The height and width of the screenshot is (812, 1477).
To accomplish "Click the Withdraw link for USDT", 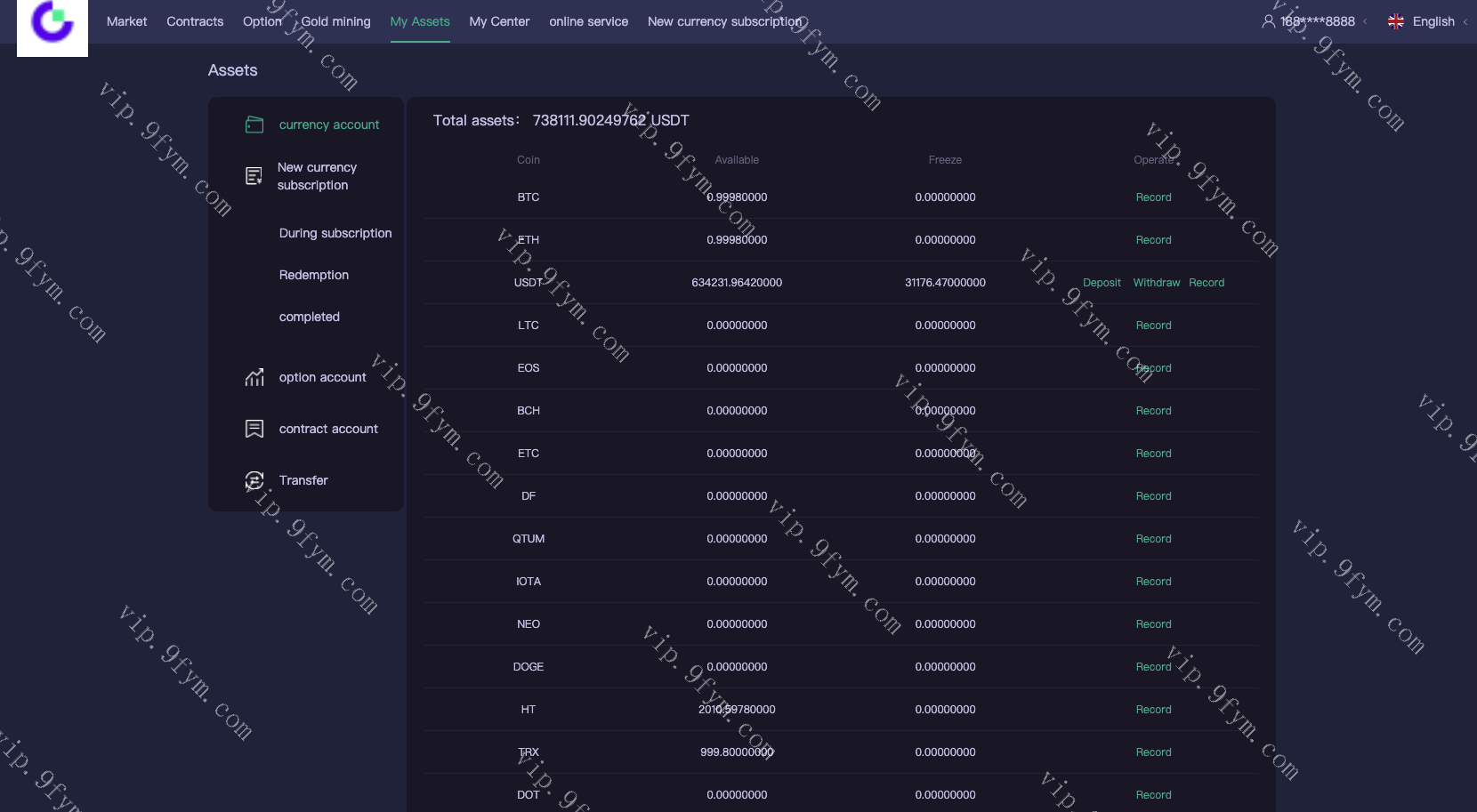I will [1156, 283].
